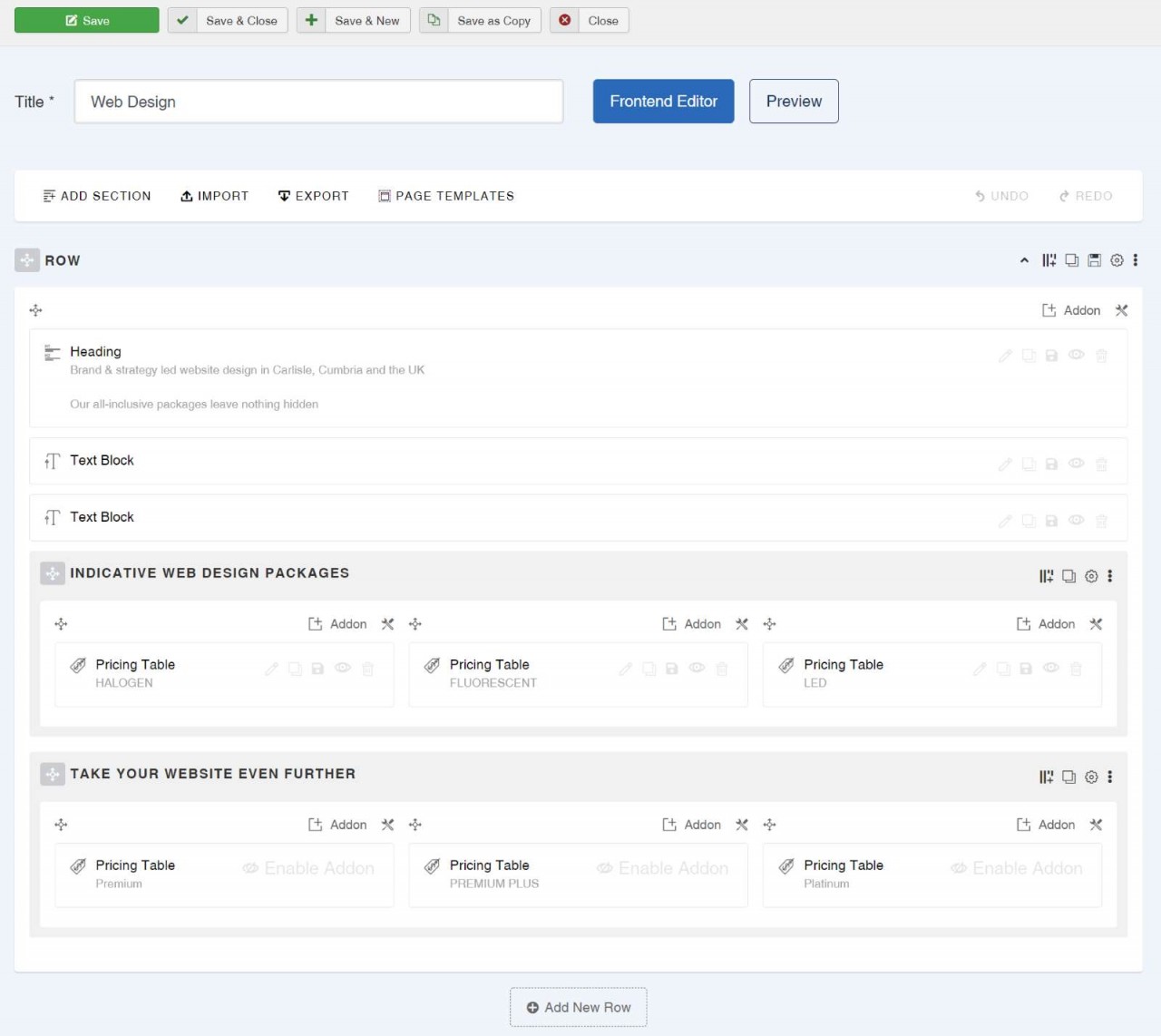Click the green Save button
Image resolution: width=1161 pixels, height=1036 pixels.
pyautogui.click(x=86, y=19)
